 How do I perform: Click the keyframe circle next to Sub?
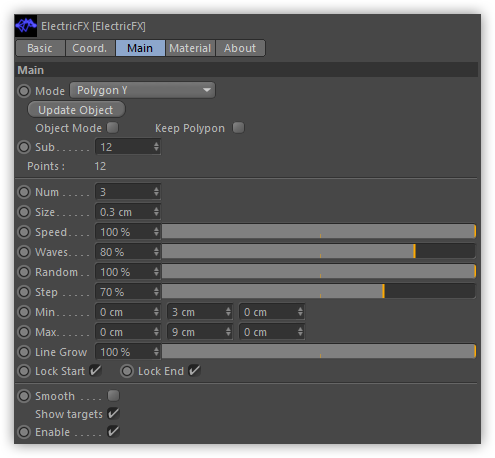[24, 147]
